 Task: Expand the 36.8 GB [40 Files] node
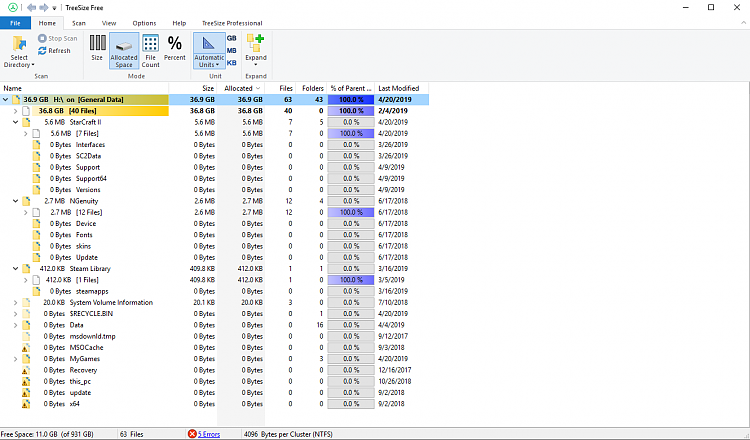[15, 111]
